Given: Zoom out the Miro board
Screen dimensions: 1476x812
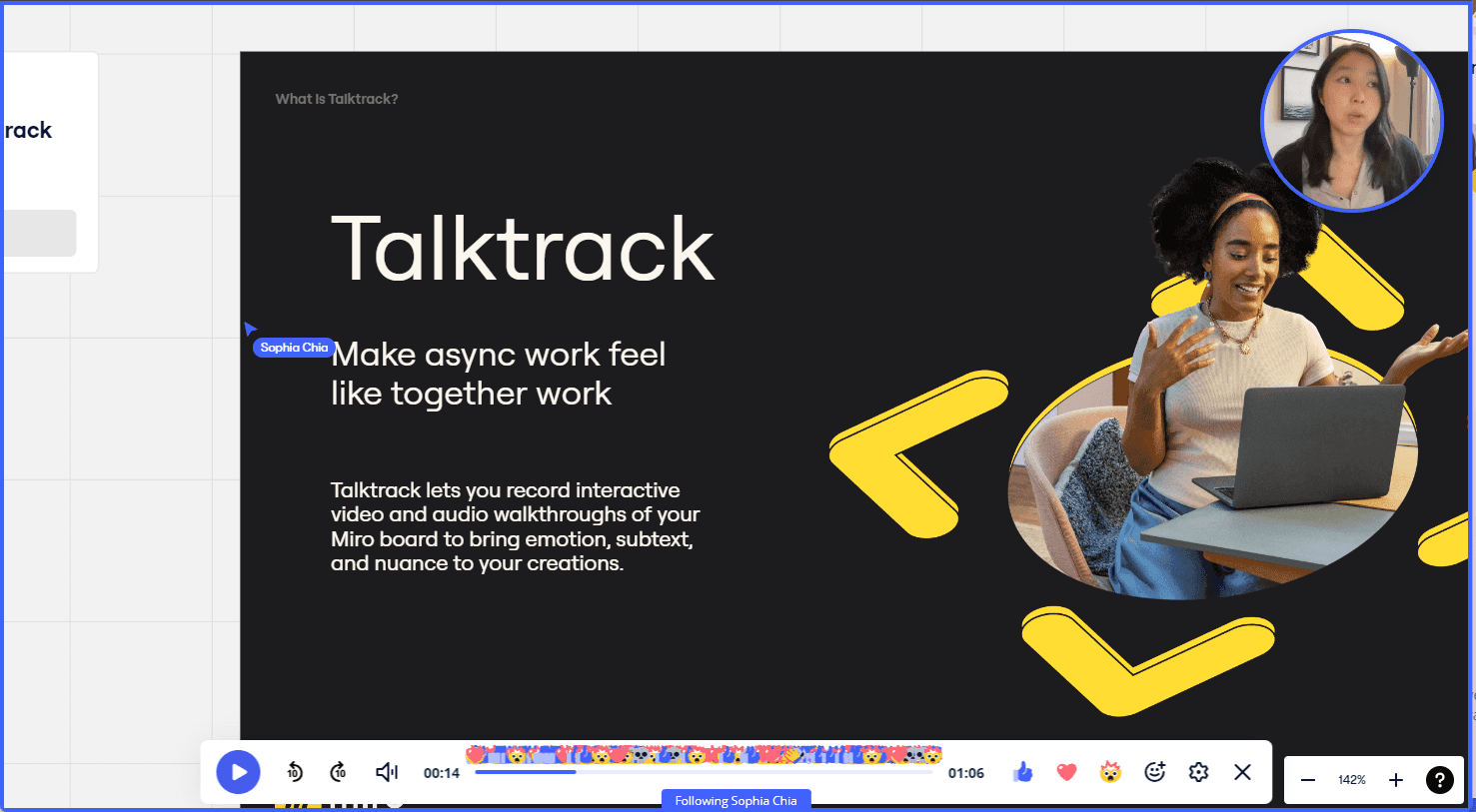Looking at the screenshot, I should pyautogui.click(x=1308, y=780).
